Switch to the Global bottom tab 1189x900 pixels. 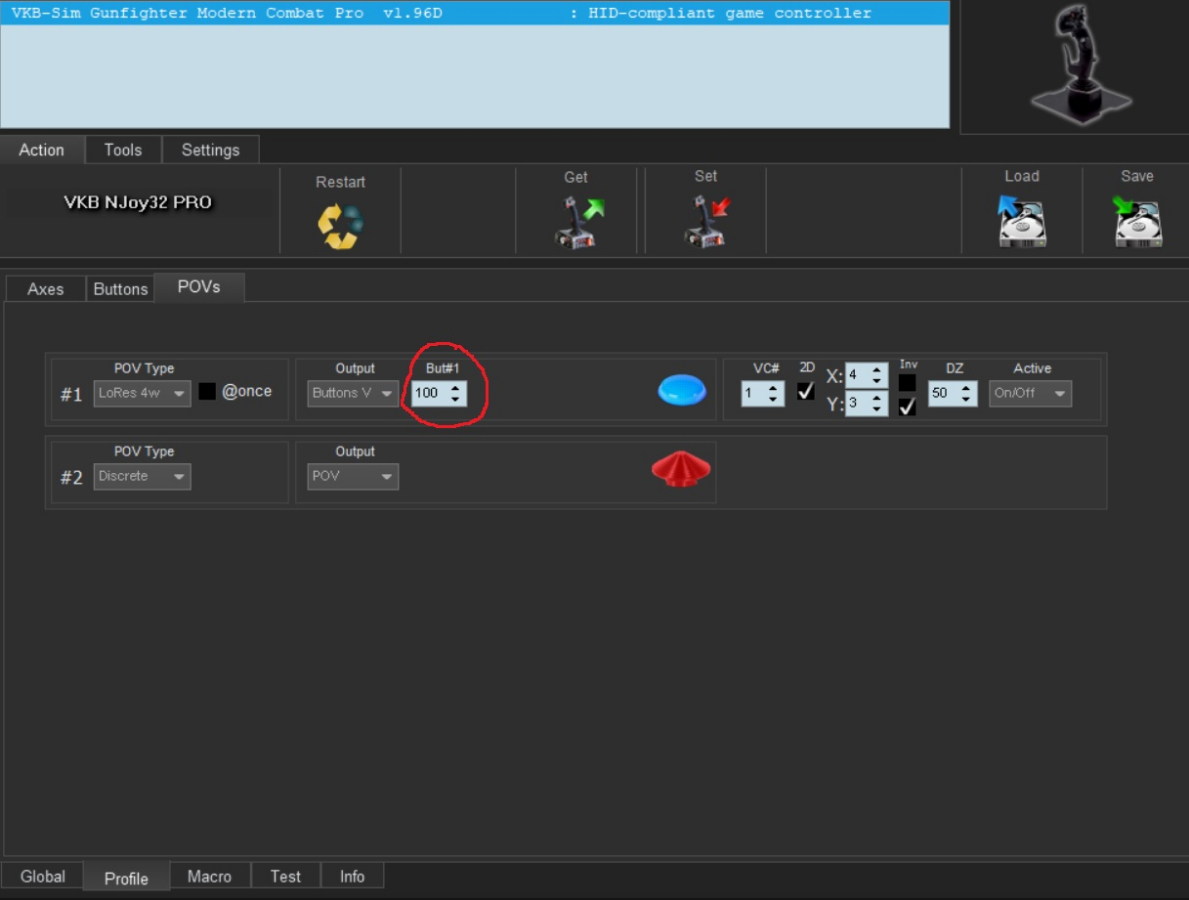click(42, 876)
